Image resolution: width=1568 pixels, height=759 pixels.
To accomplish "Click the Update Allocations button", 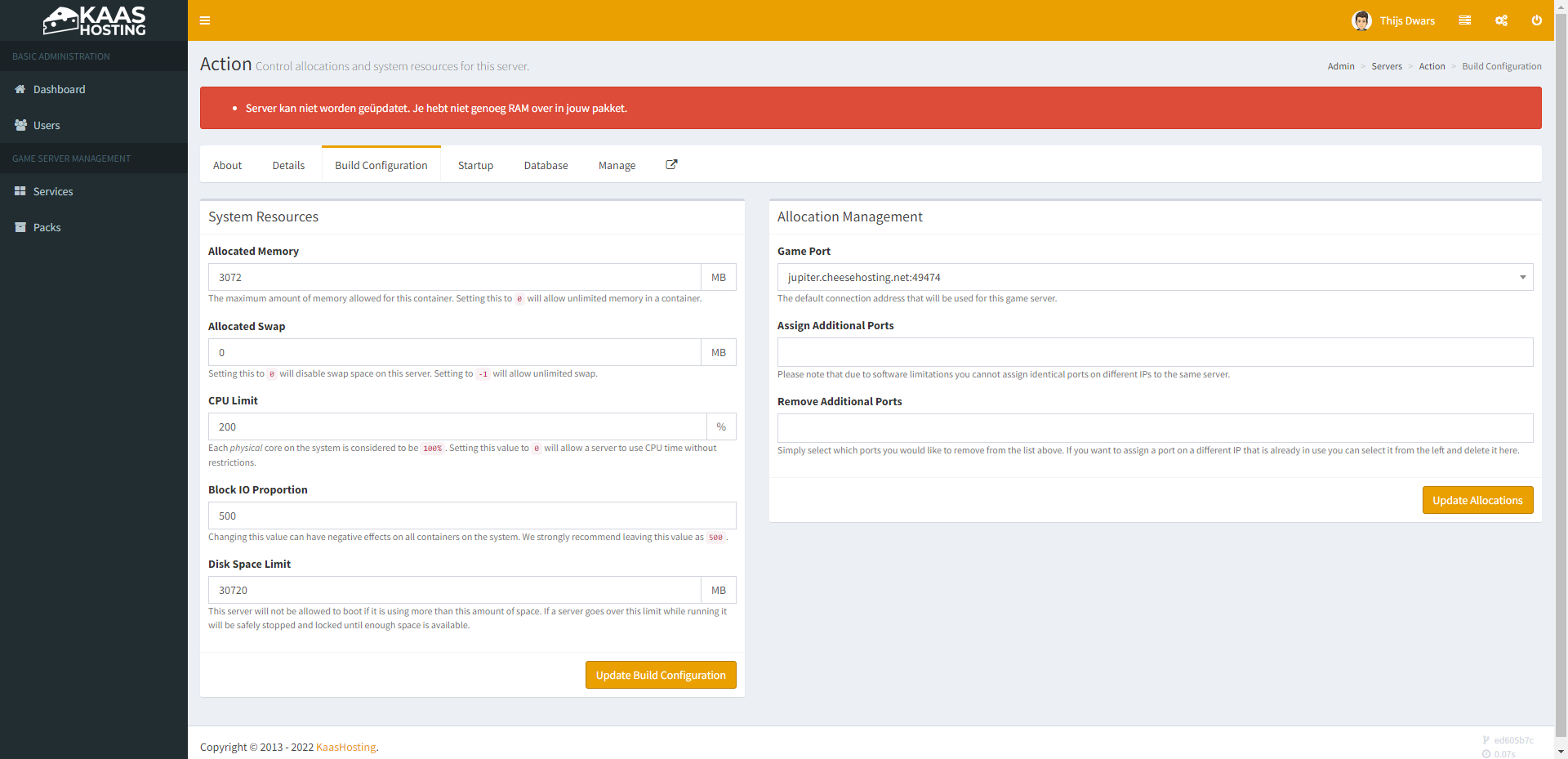I will click(1477, 500).
